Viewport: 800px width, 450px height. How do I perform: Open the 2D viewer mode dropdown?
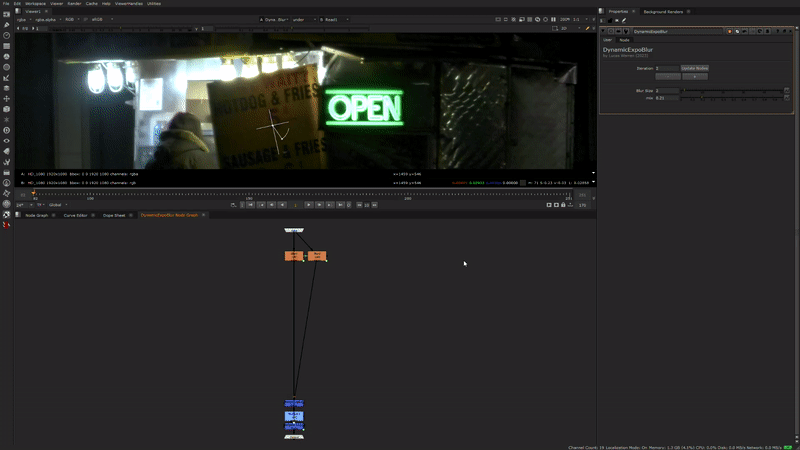pos(570,29)
